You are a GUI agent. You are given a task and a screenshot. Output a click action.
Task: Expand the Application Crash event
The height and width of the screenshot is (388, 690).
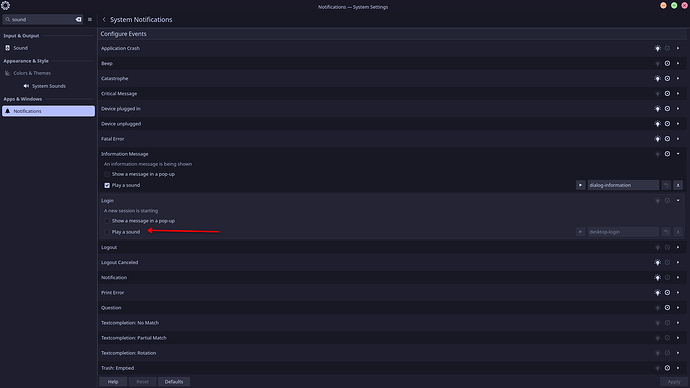coord(678,48)
